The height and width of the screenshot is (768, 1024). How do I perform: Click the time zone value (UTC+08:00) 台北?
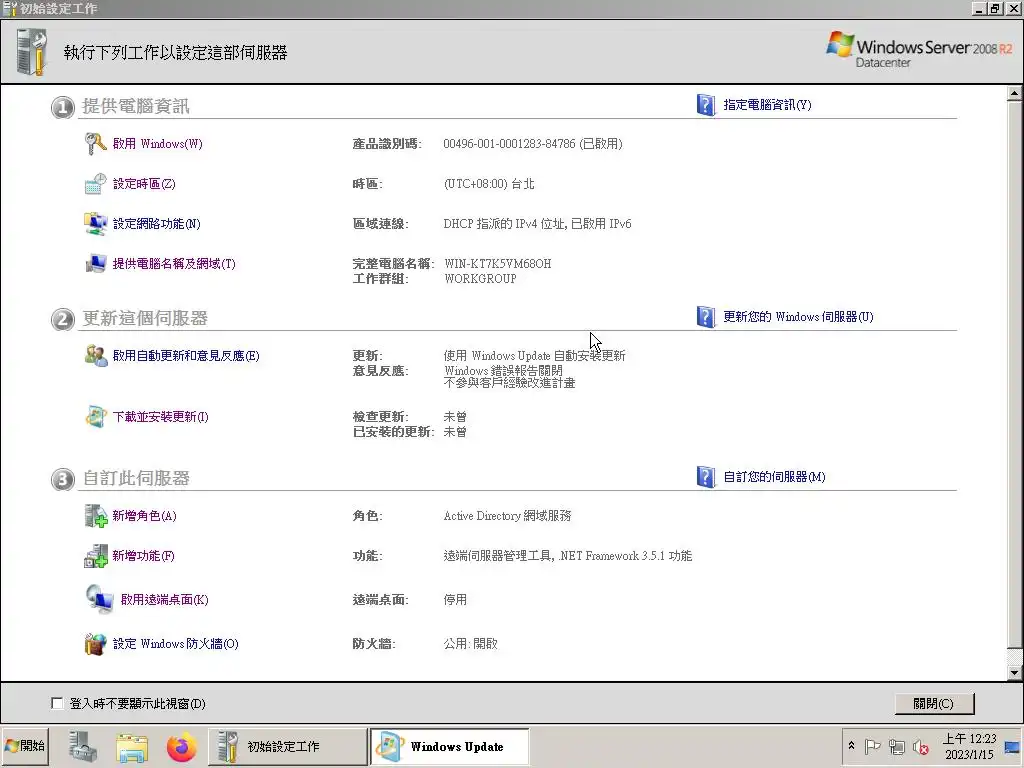(x=488, y=184)
